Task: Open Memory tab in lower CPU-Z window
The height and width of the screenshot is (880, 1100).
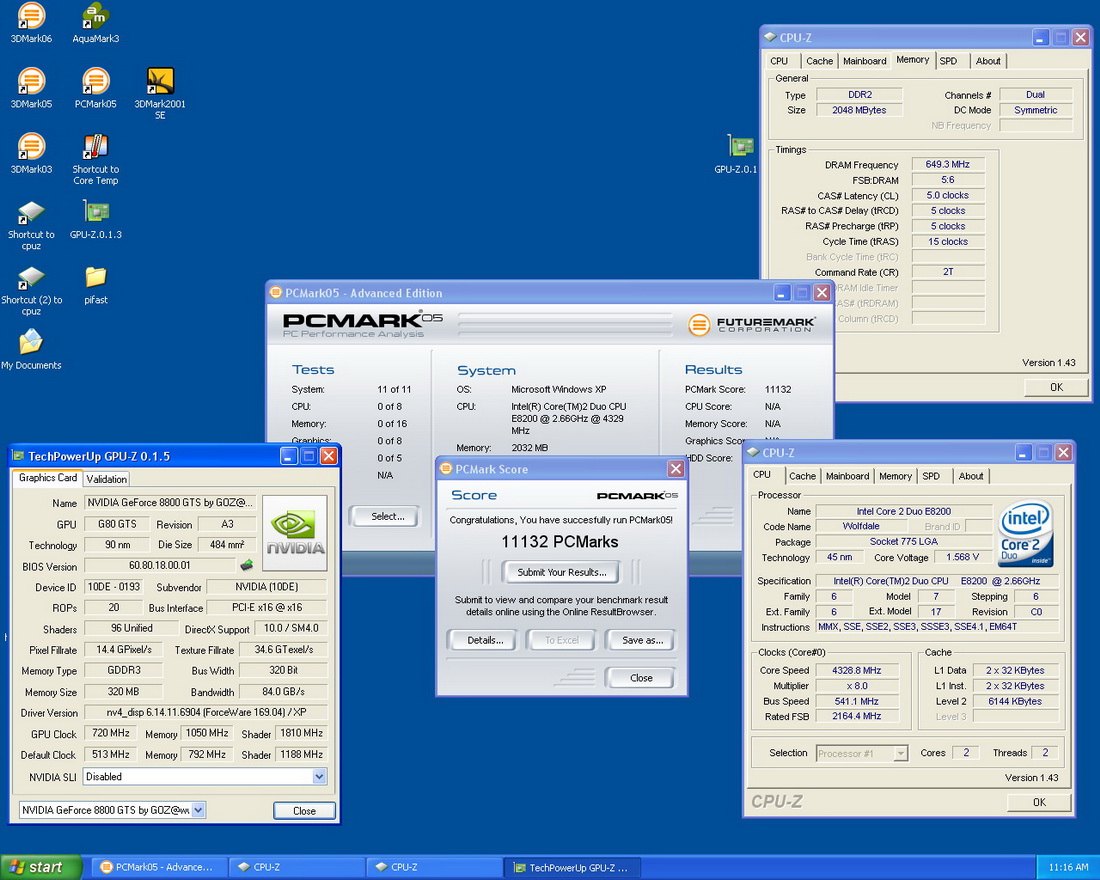Action: (895, 476)
